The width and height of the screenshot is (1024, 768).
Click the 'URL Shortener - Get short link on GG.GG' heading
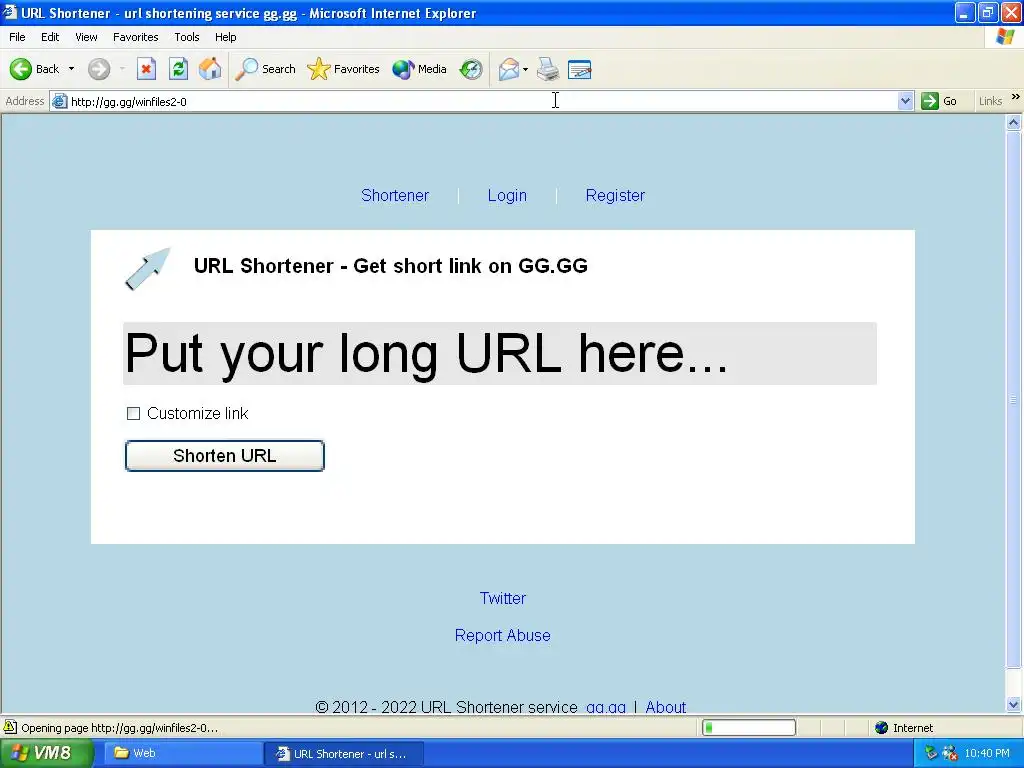(x=391, y=266)
